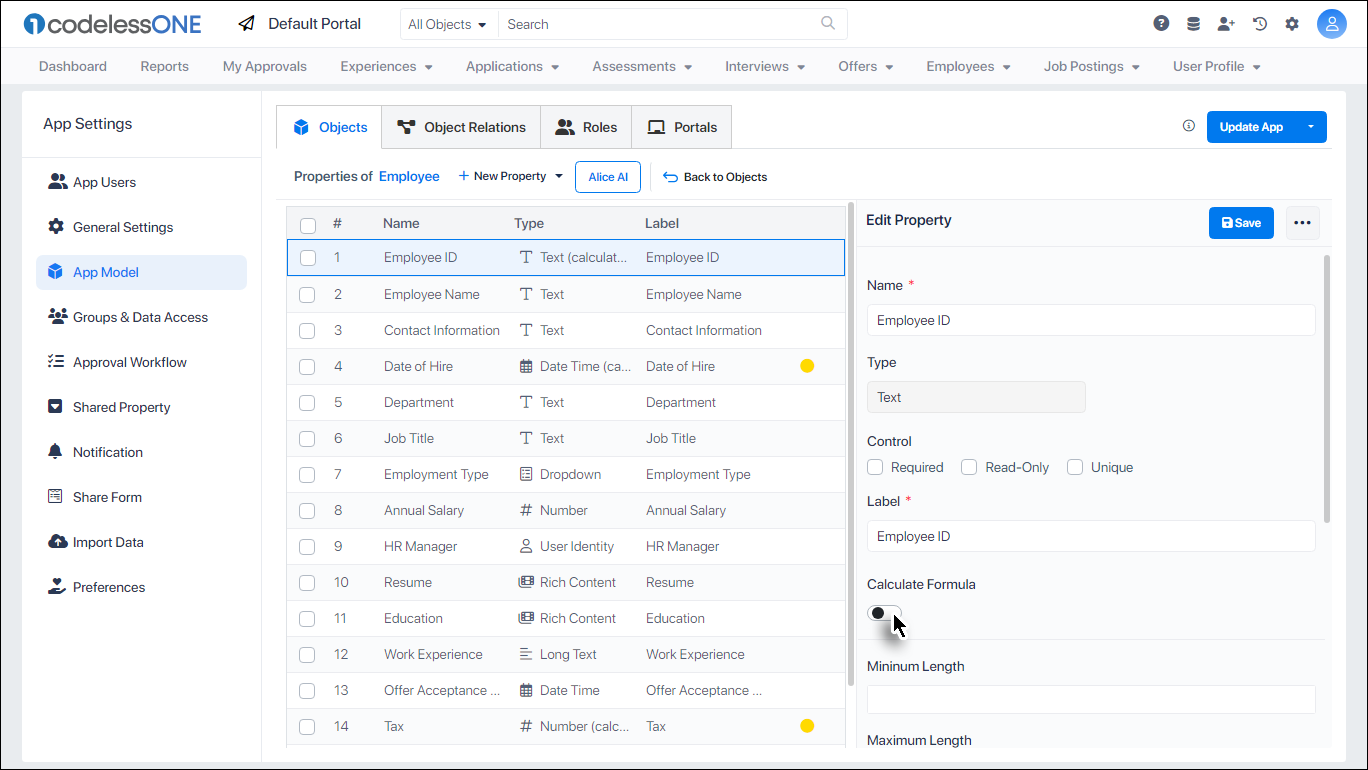Click the yellow dot in Date of Hire row

pyautogui.click(x=807, y=366)
